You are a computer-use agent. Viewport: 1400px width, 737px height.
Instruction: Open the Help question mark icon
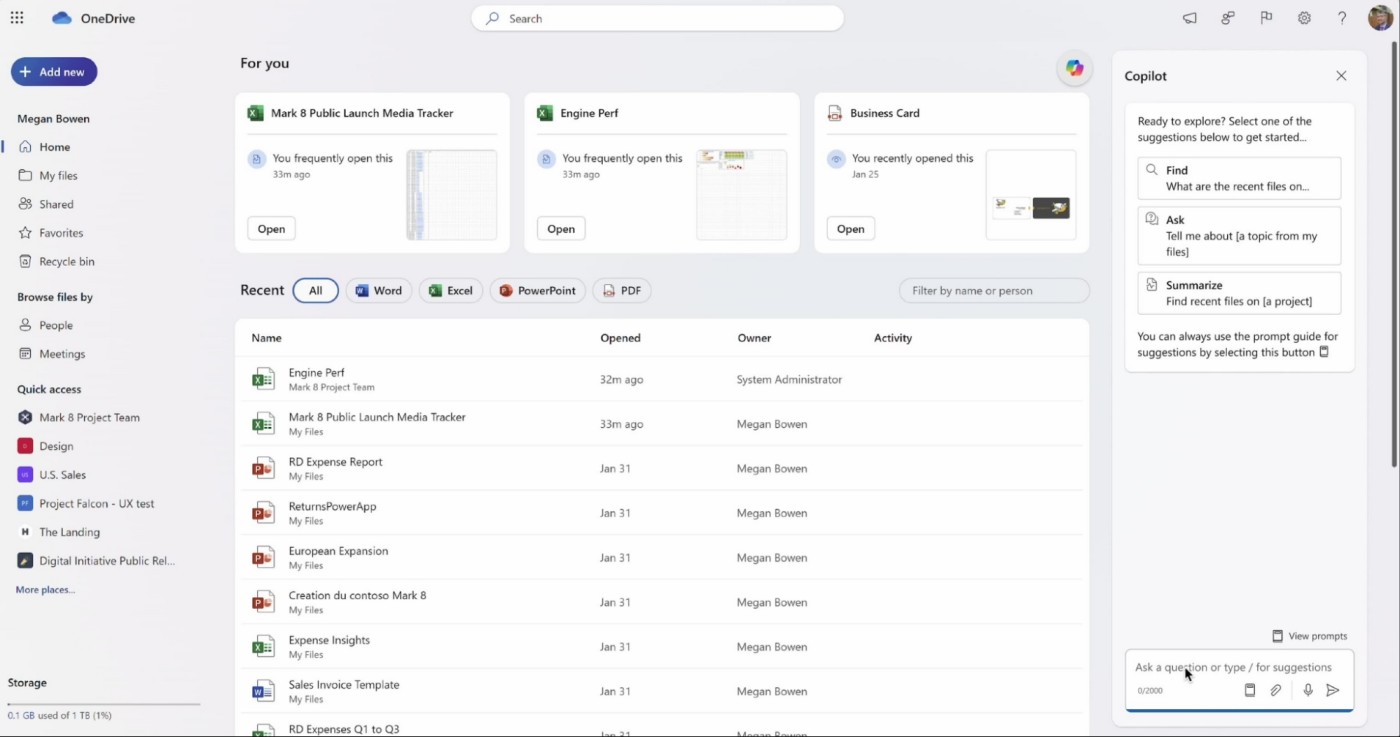pyautogui.click(x=1342, y=18)
